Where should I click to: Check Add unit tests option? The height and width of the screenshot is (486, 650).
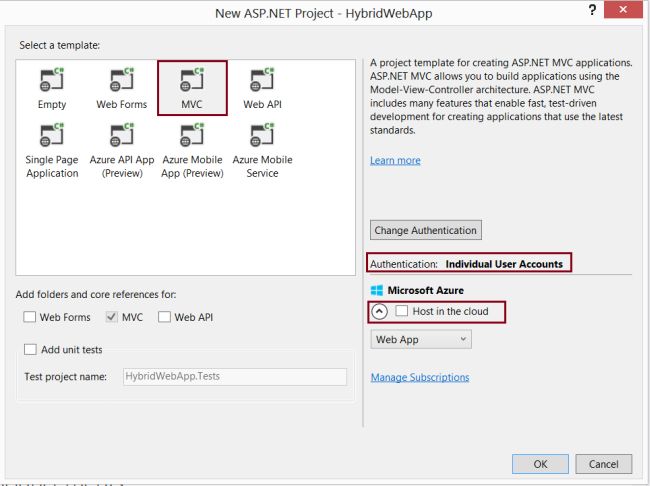[30, 349]
